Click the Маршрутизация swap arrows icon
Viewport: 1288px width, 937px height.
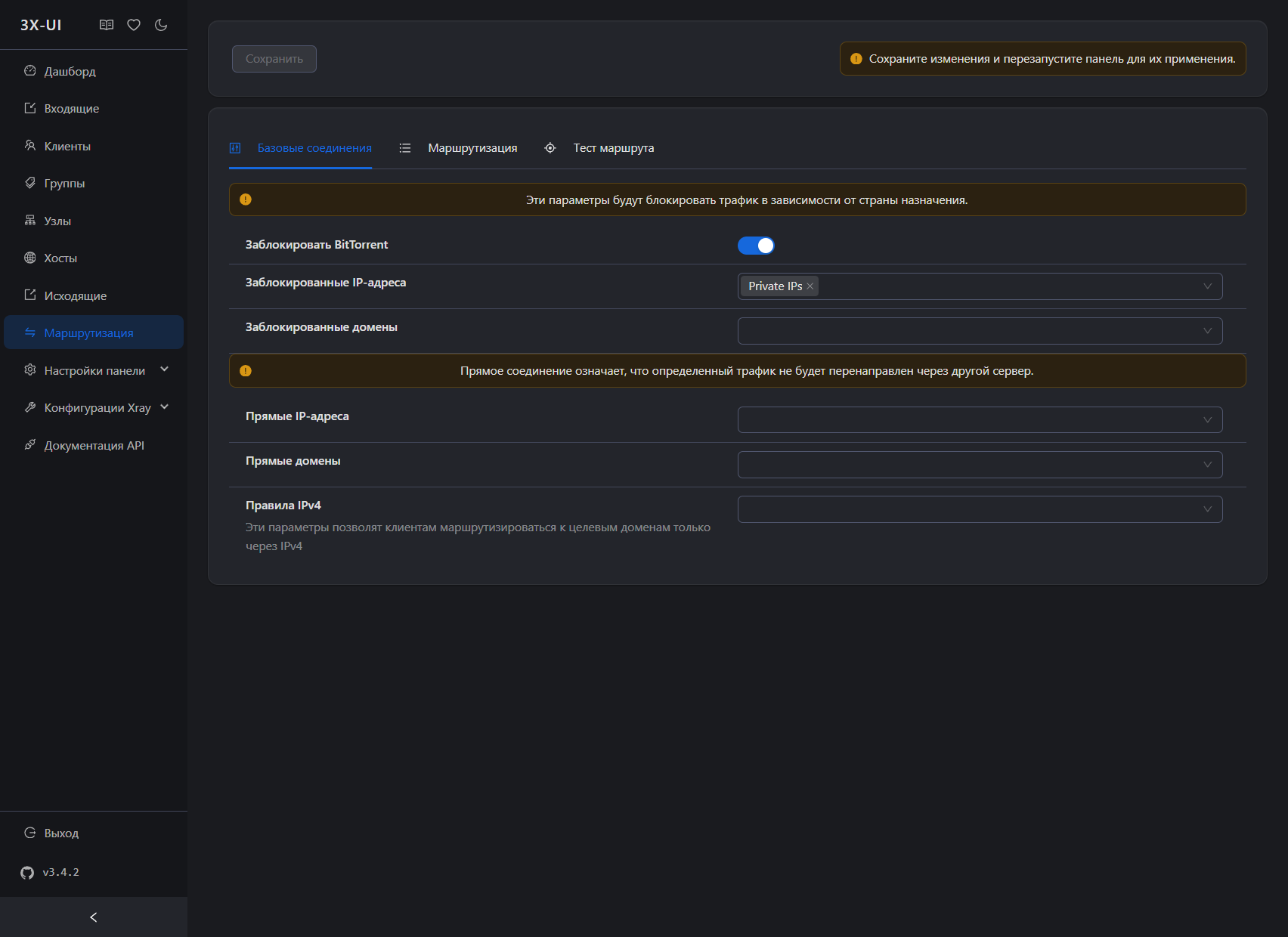tap(30, 332)
